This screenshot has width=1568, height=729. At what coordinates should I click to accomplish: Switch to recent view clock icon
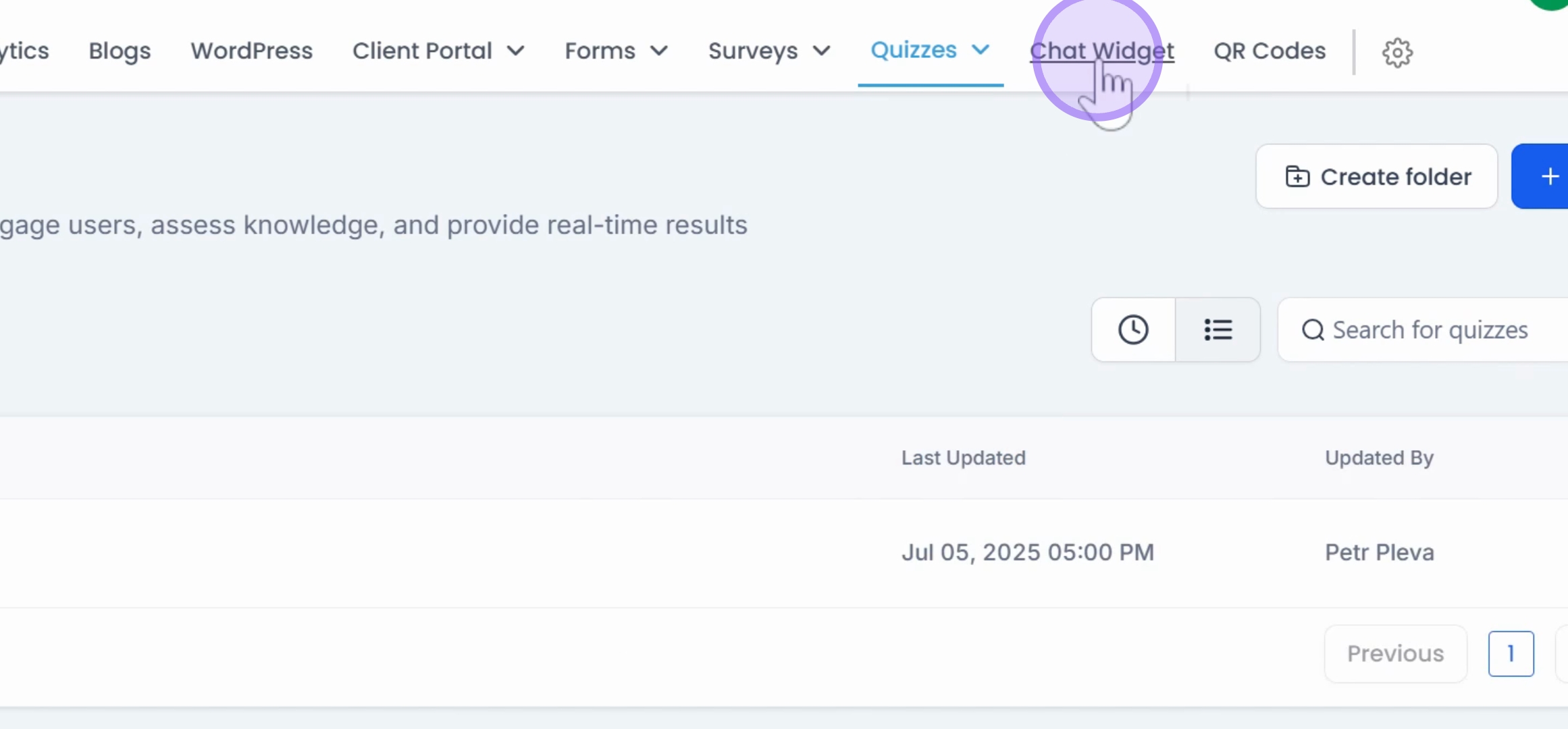(1133, 330)
